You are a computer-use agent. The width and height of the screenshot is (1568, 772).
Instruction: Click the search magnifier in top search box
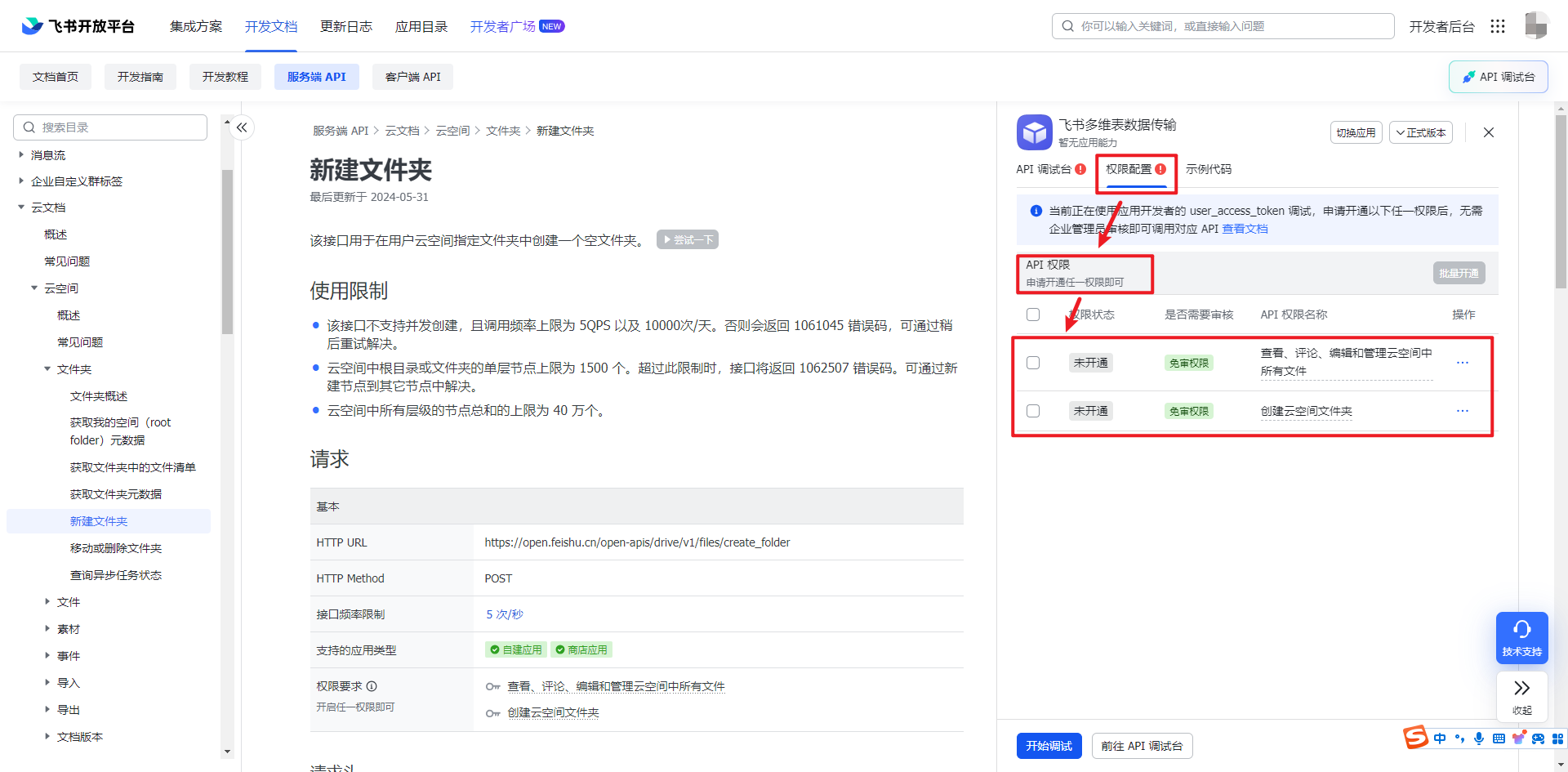tap(1067, 26)
